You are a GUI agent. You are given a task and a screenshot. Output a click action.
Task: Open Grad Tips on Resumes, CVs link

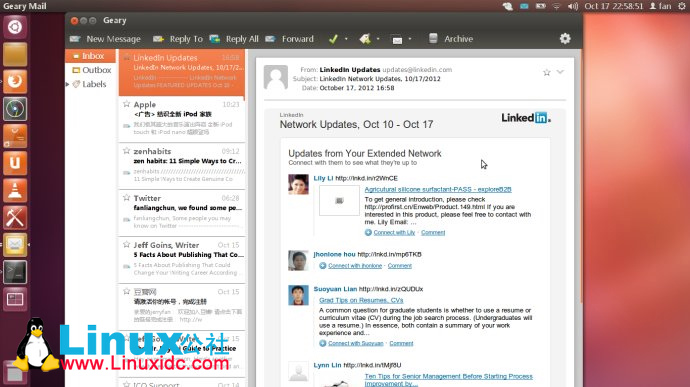pos(361,300)
